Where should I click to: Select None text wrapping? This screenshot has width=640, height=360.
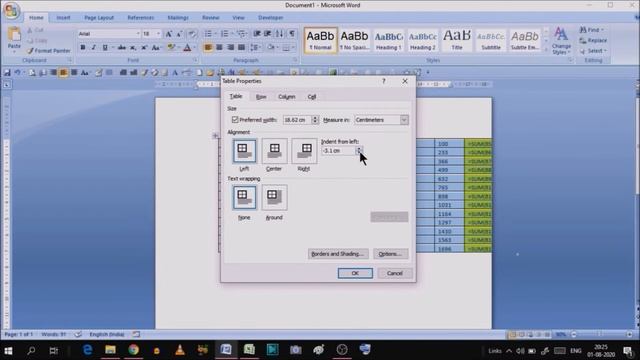point(244,198)
